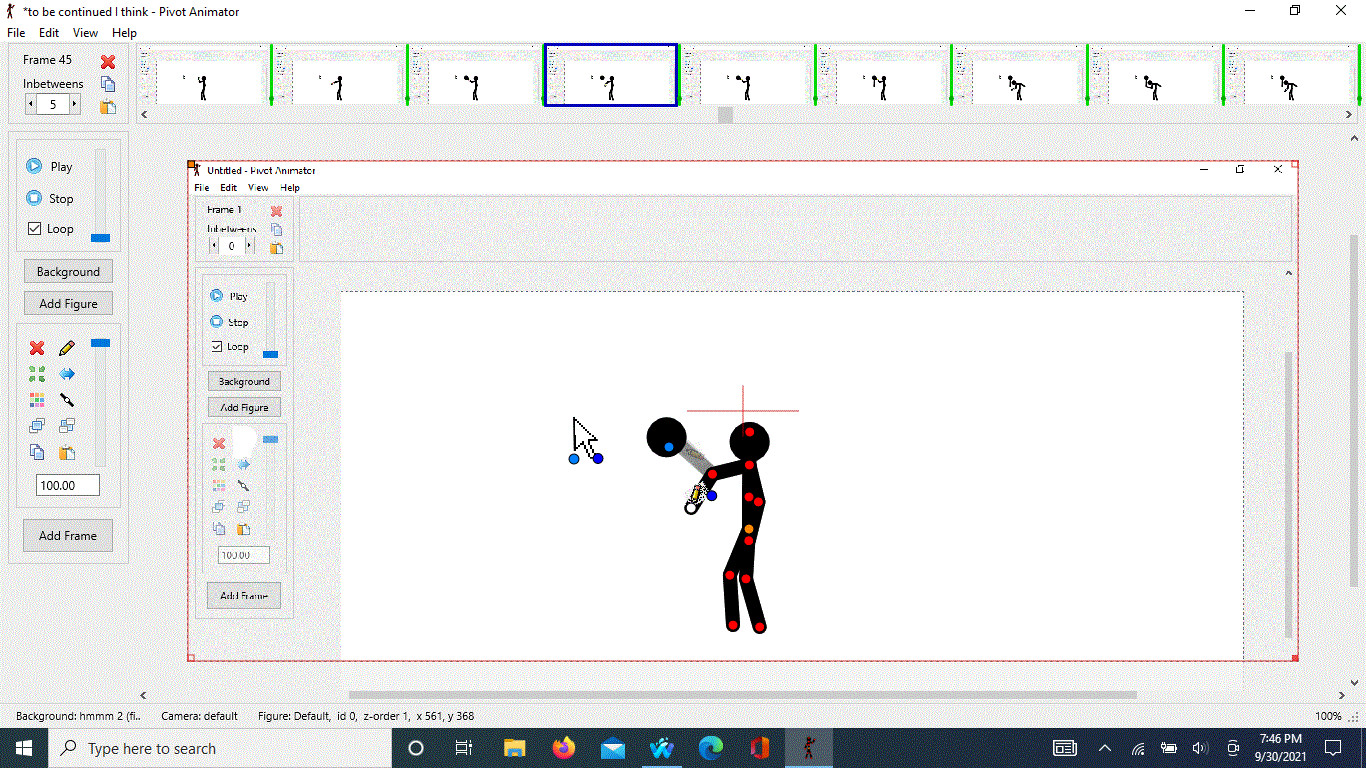Open the Edit menu
Viewport: 1366px width, 768px height.
coord(48,32)
